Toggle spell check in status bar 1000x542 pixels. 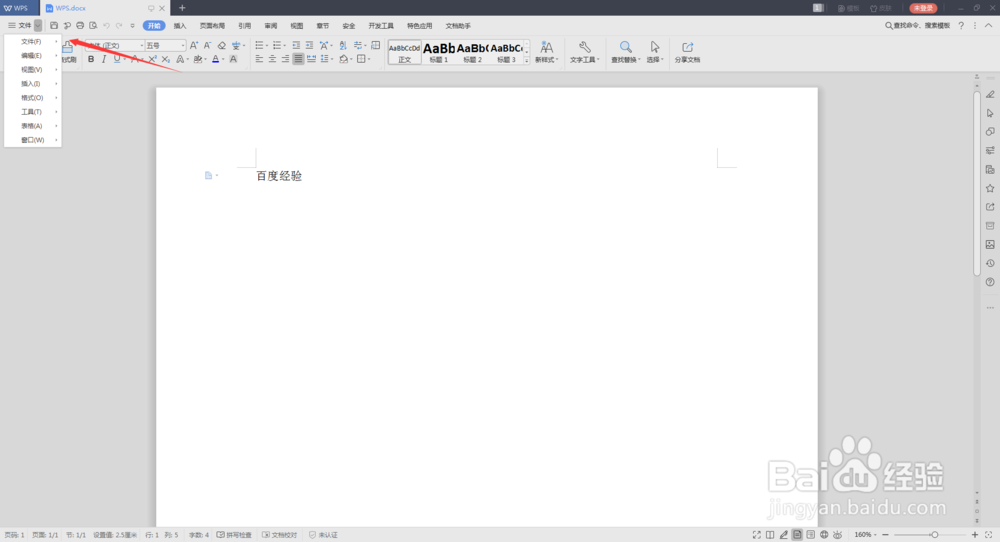234,535
